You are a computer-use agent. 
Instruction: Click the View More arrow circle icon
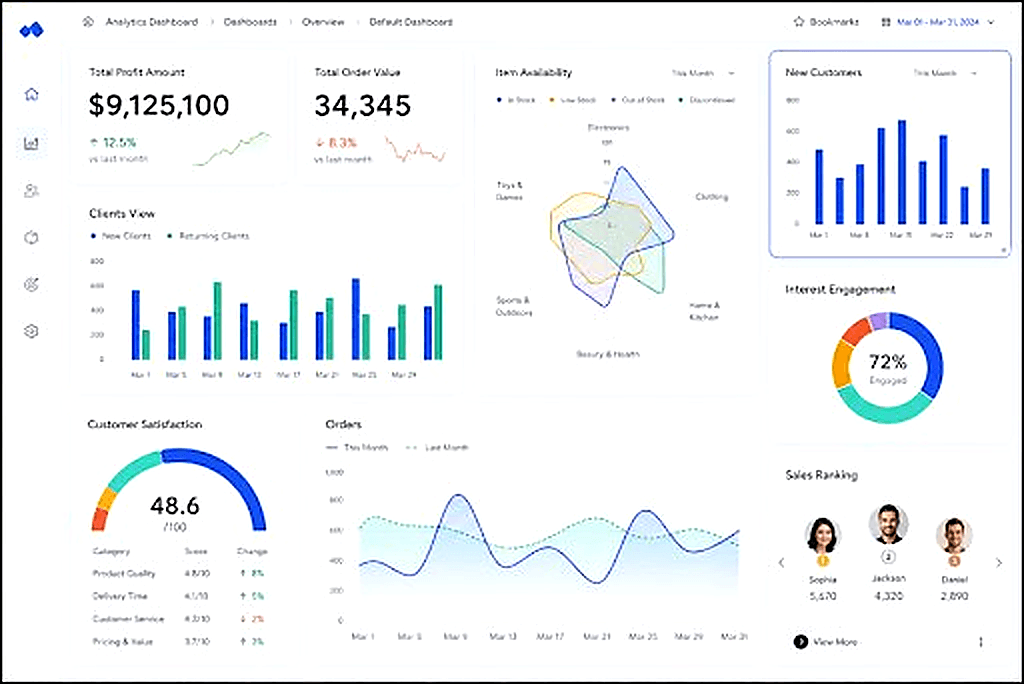click(x=801, y=642)
